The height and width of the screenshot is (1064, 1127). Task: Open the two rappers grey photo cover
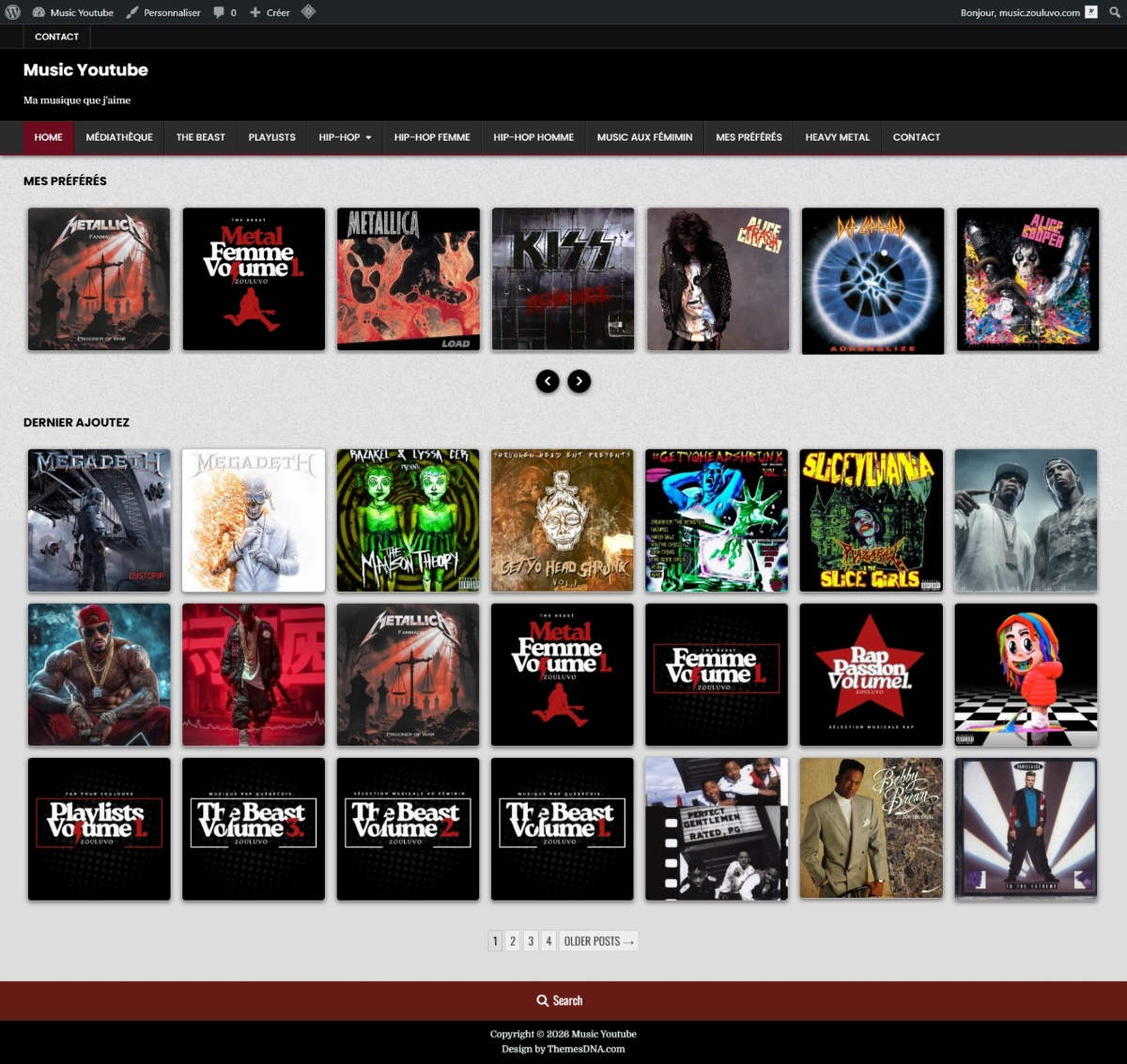pyautogui.click(x=1026, y=520)
